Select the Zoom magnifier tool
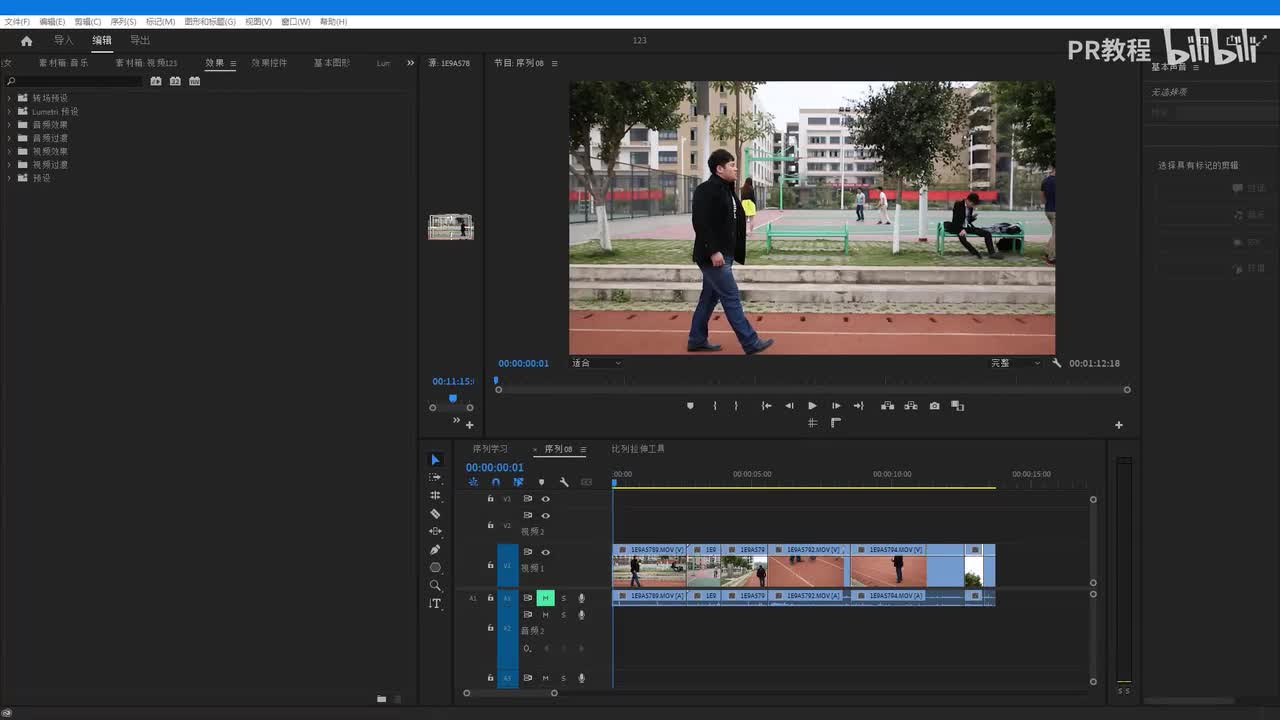Viewport: 1280px width, 720px height. pyautogui.click(x=435, y=586)
